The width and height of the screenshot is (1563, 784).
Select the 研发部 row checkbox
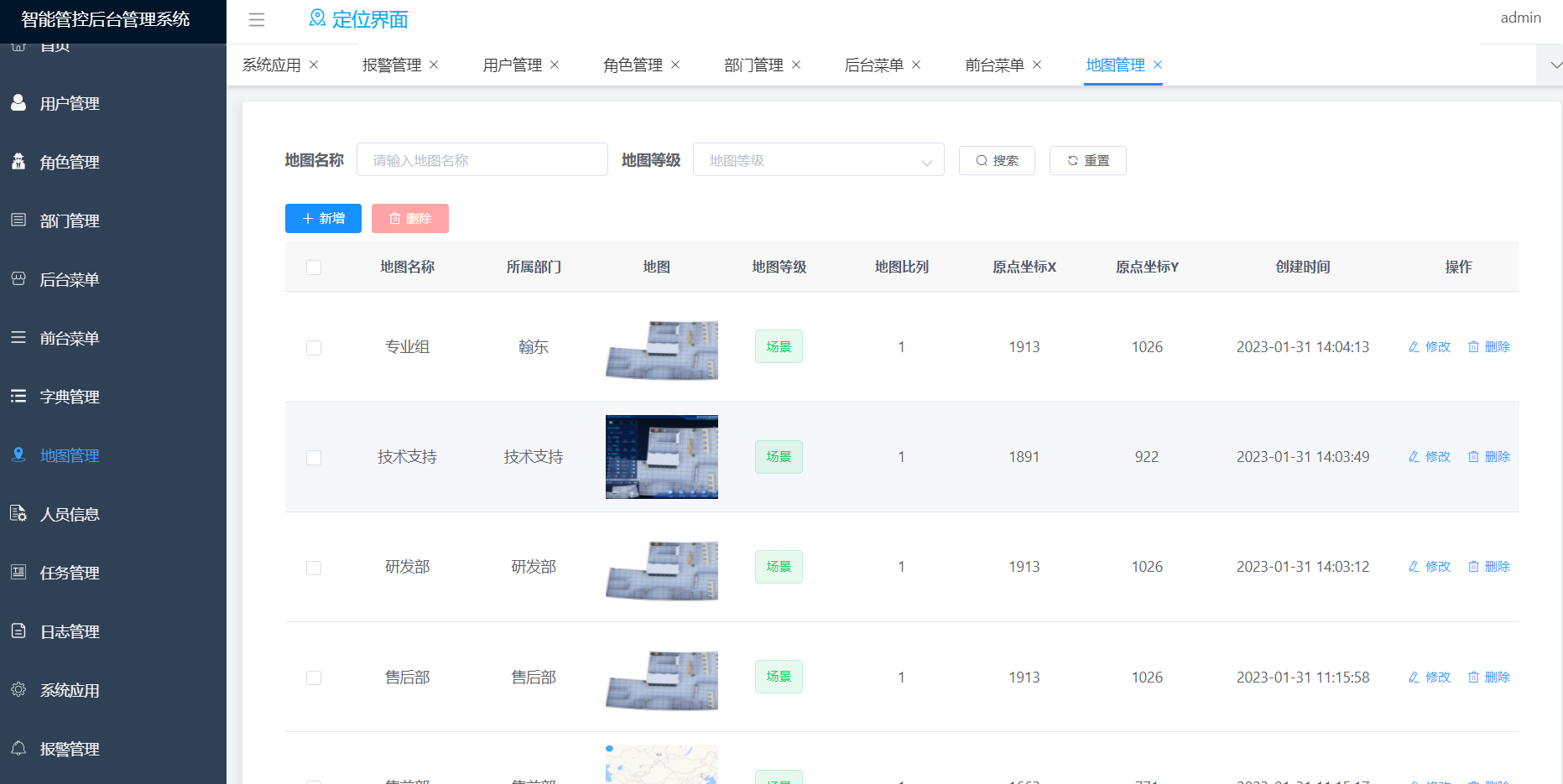[314, 569]
